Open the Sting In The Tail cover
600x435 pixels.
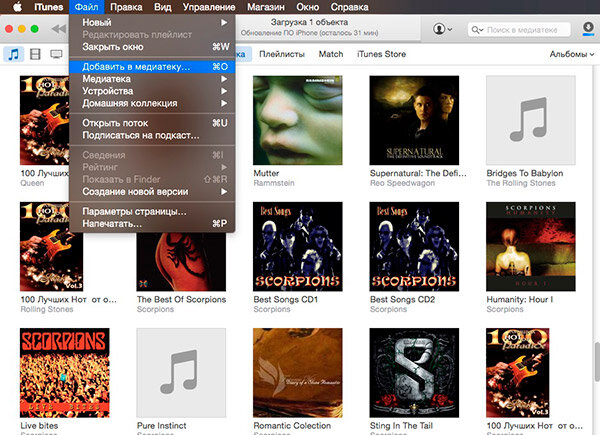[x=414, y=373]
